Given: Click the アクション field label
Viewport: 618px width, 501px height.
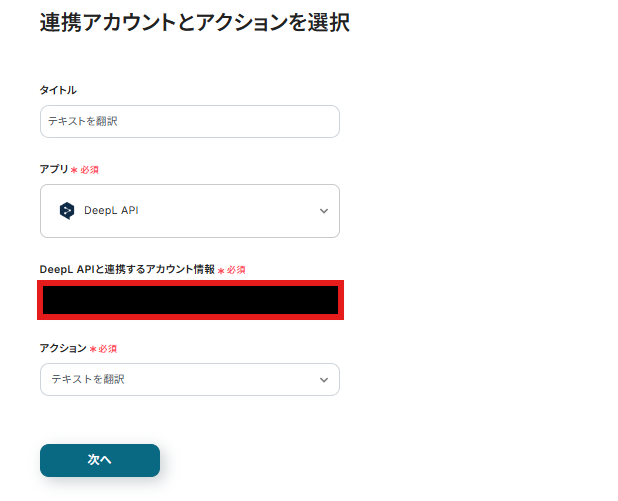Looking at the screenshot, I should coord(62,348).
